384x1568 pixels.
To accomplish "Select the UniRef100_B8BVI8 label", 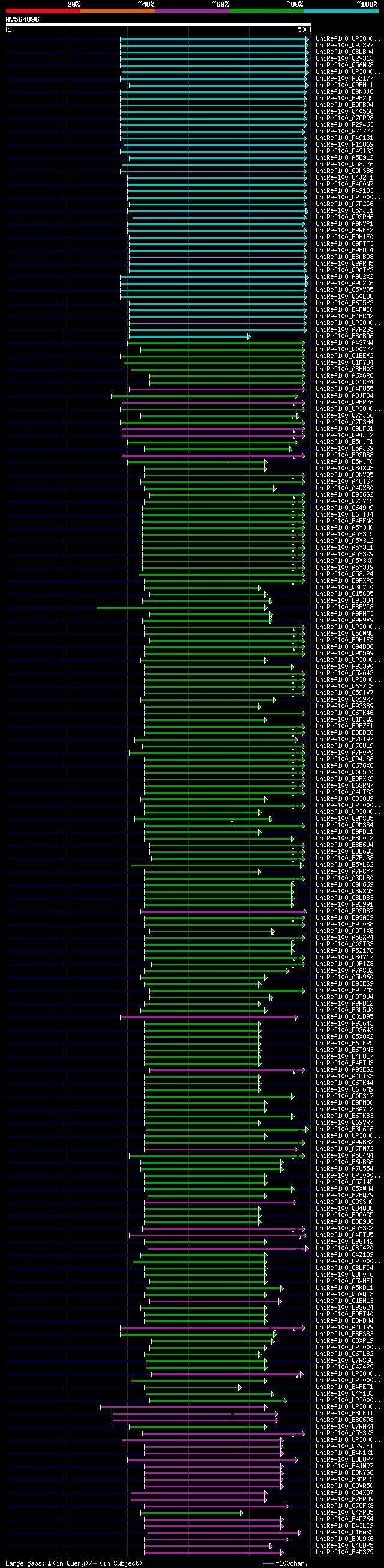I will point(344,607).
